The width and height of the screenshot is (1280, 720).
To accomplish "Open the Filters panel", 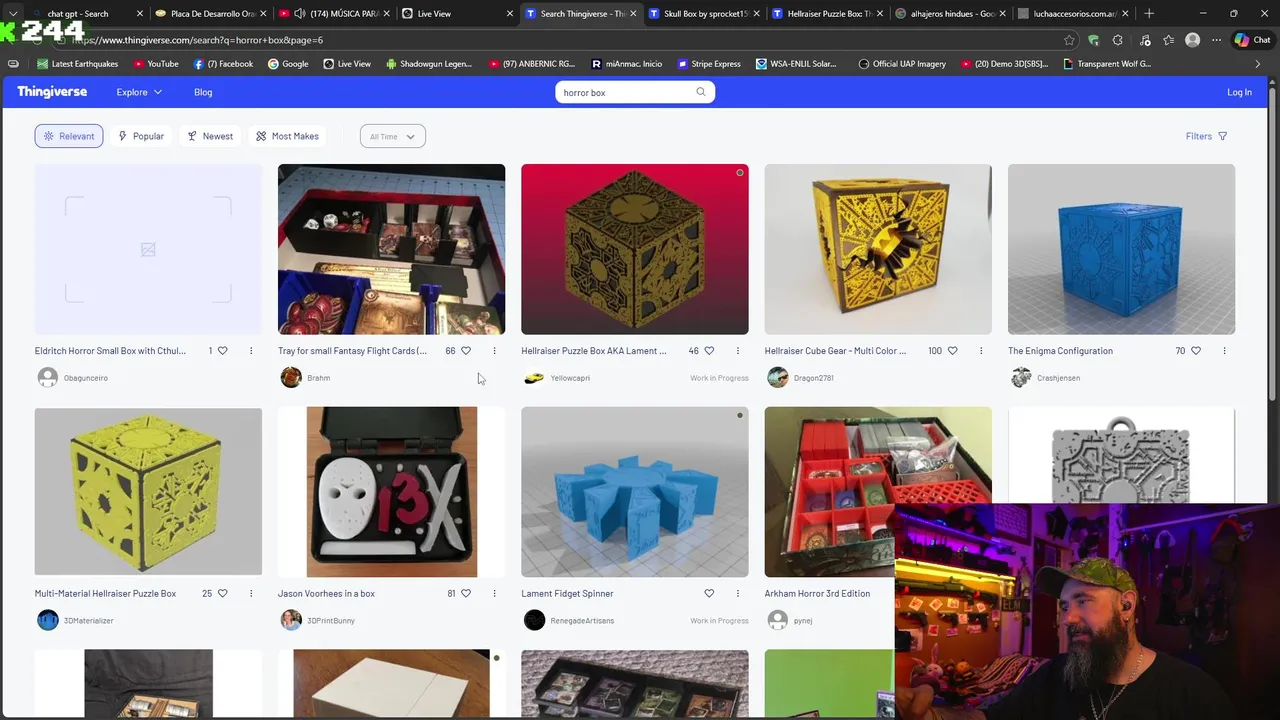I will 1207,136.
